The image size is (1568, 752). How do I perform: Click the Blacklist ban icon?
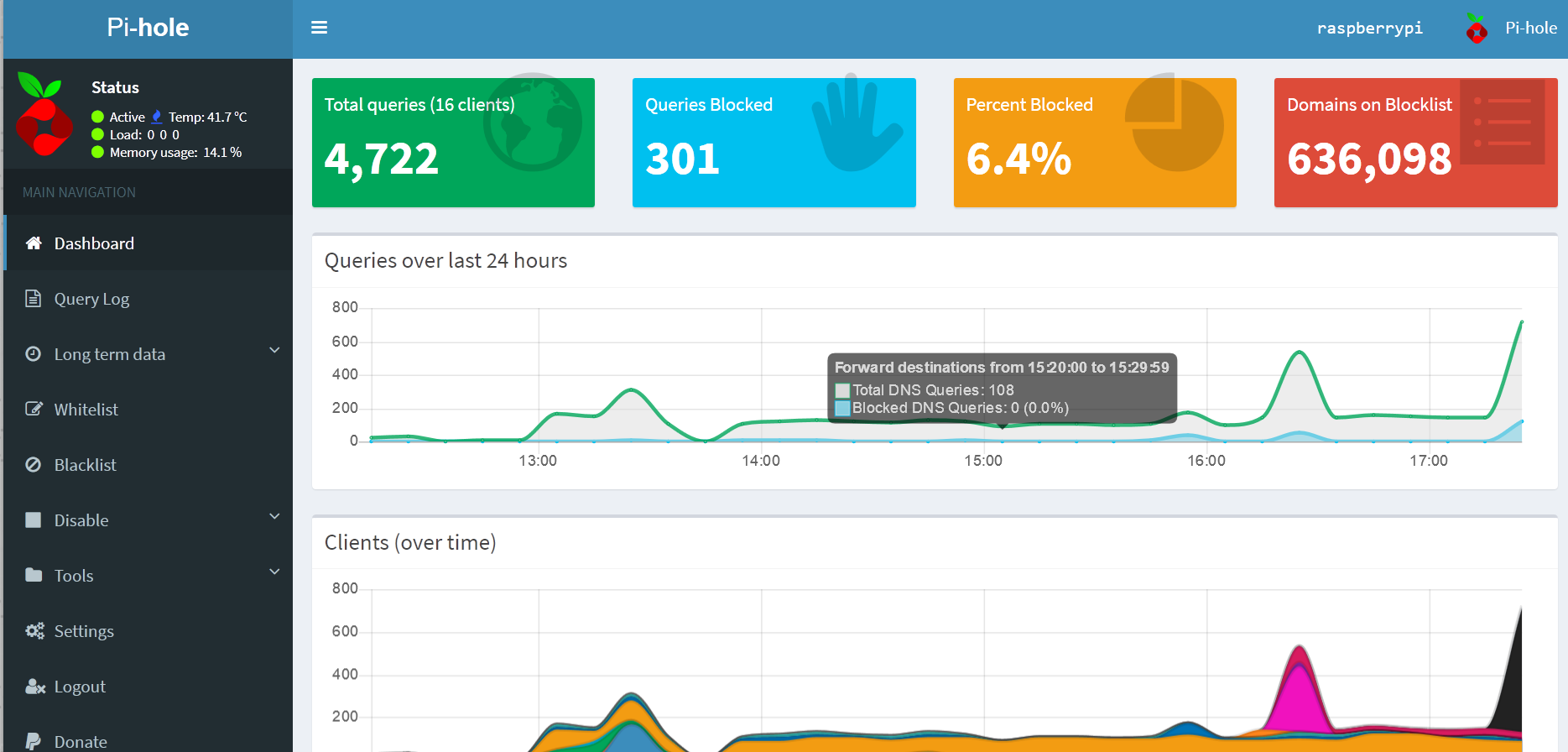(x=33, y=465)
